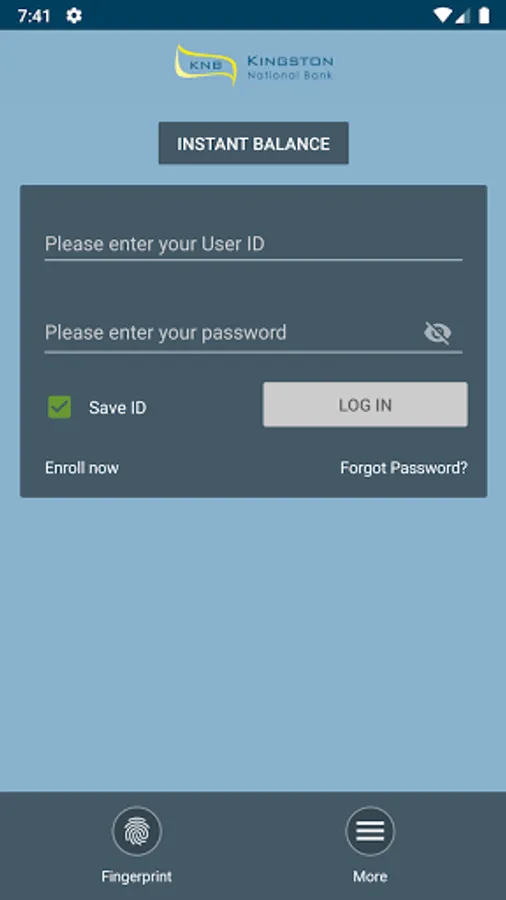Toggle password visibility eye icon
The height and width of the screenshot is (900, 506).
438,333
